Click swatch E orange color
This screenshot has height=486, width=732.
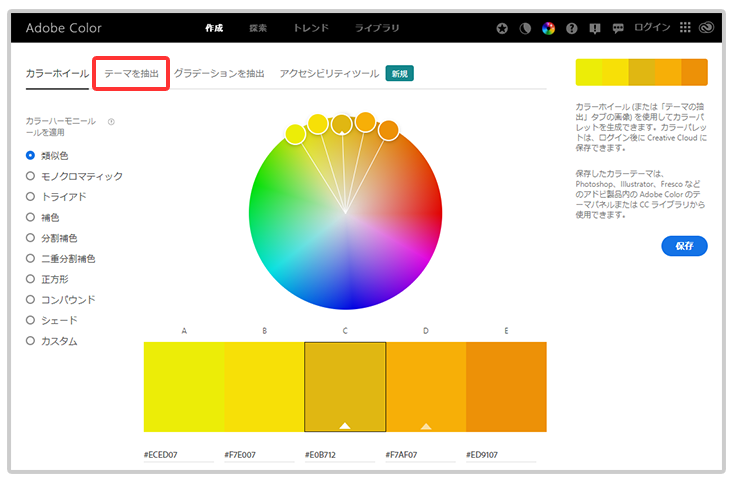[506, 387]
